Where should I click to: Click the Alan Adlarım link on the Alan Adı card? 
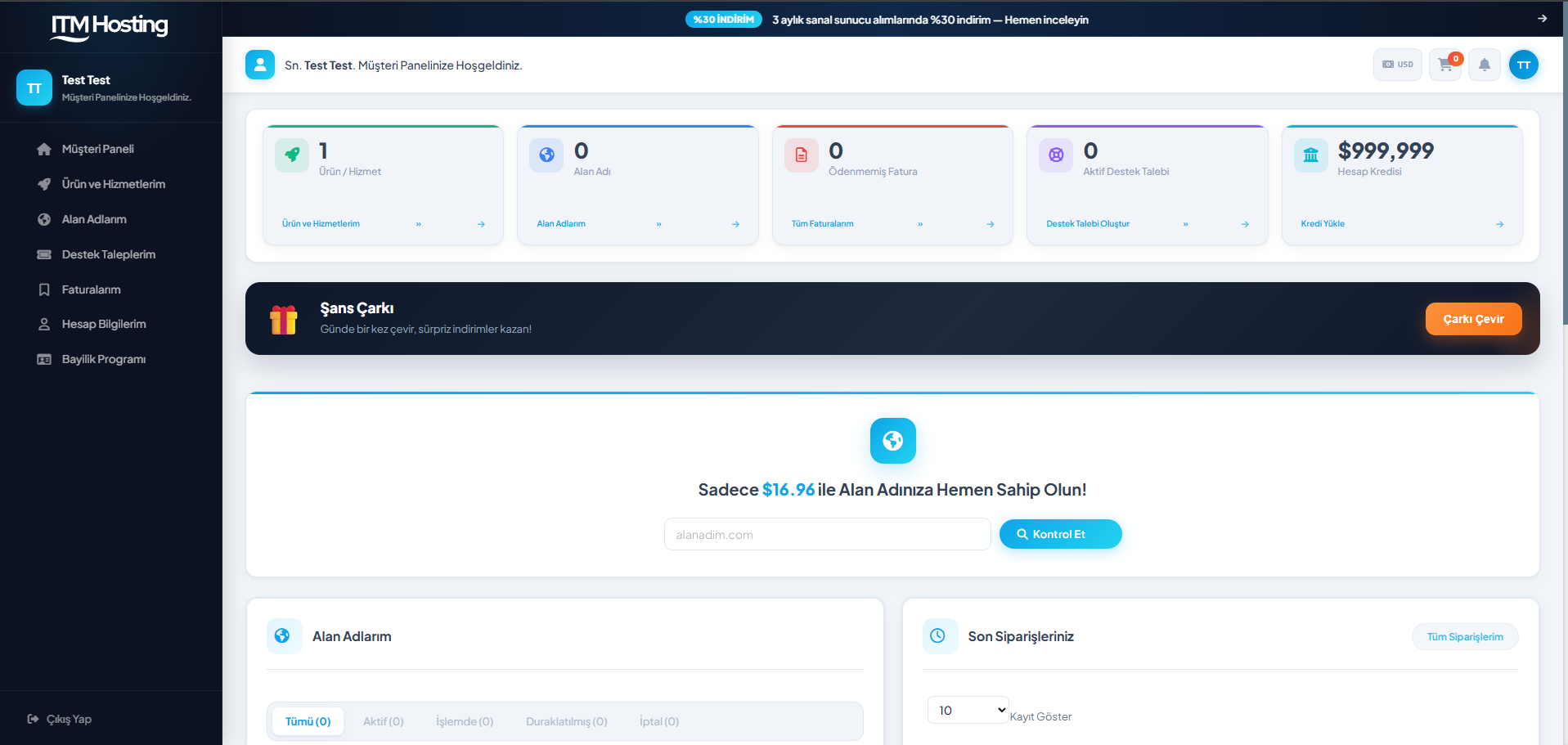click(x=561, y=224)
